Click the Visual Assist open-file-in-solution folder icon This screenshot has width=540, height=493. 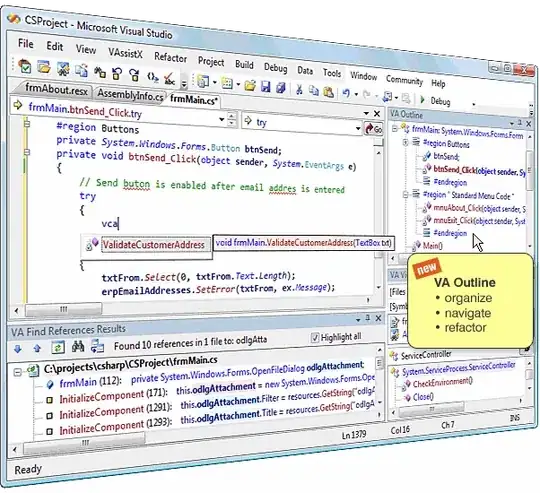pos(44,67)
